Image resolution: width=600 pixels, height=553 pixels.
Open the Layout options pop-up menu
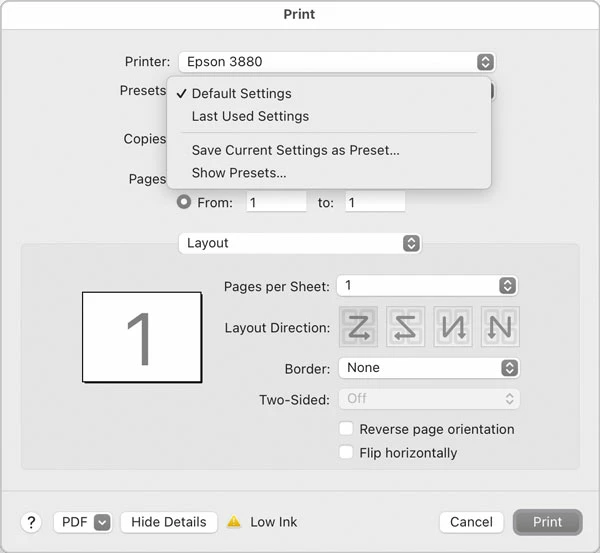(x=300, y=243)
